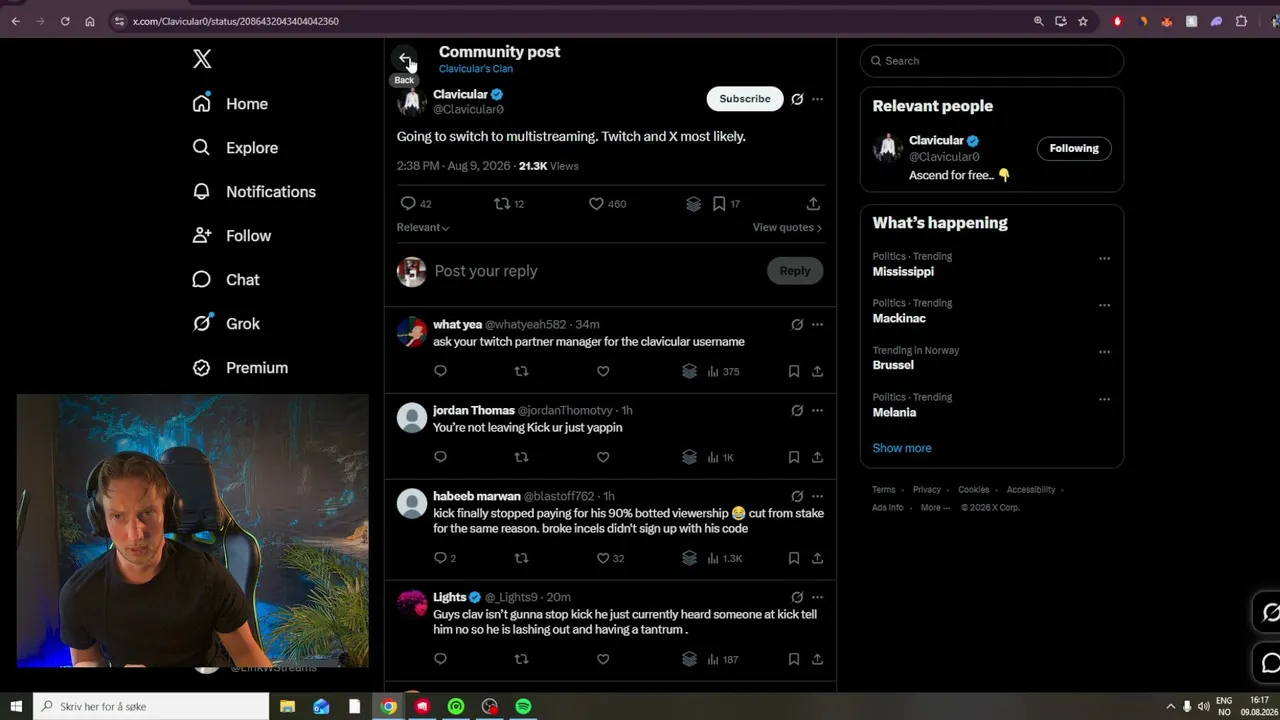Open Chat in the sidebar

coord(226,280)
